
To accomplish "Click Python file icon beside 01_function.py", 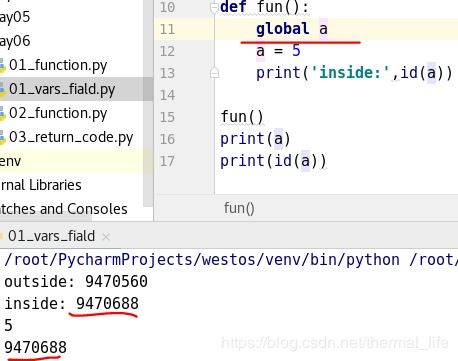I will point(2,65).
